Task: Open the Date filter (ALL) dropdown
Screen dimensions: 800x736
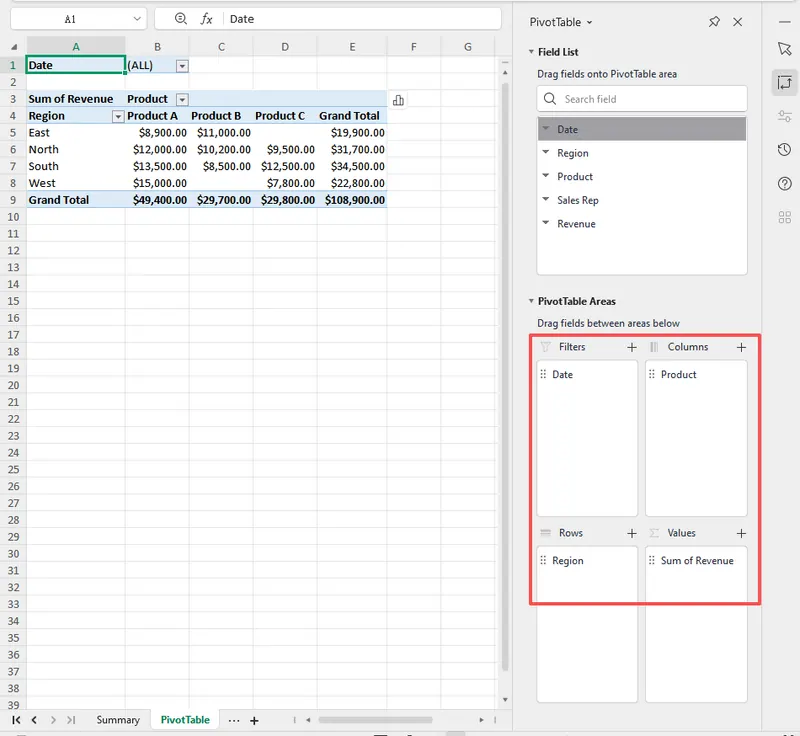Action: (x=182, y=66)
